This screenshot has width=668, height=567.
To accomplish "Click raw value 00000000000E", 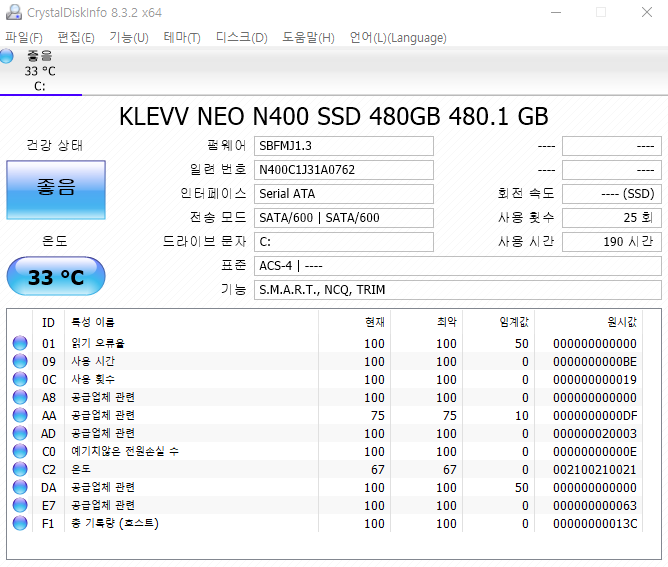I will point(595,452).
